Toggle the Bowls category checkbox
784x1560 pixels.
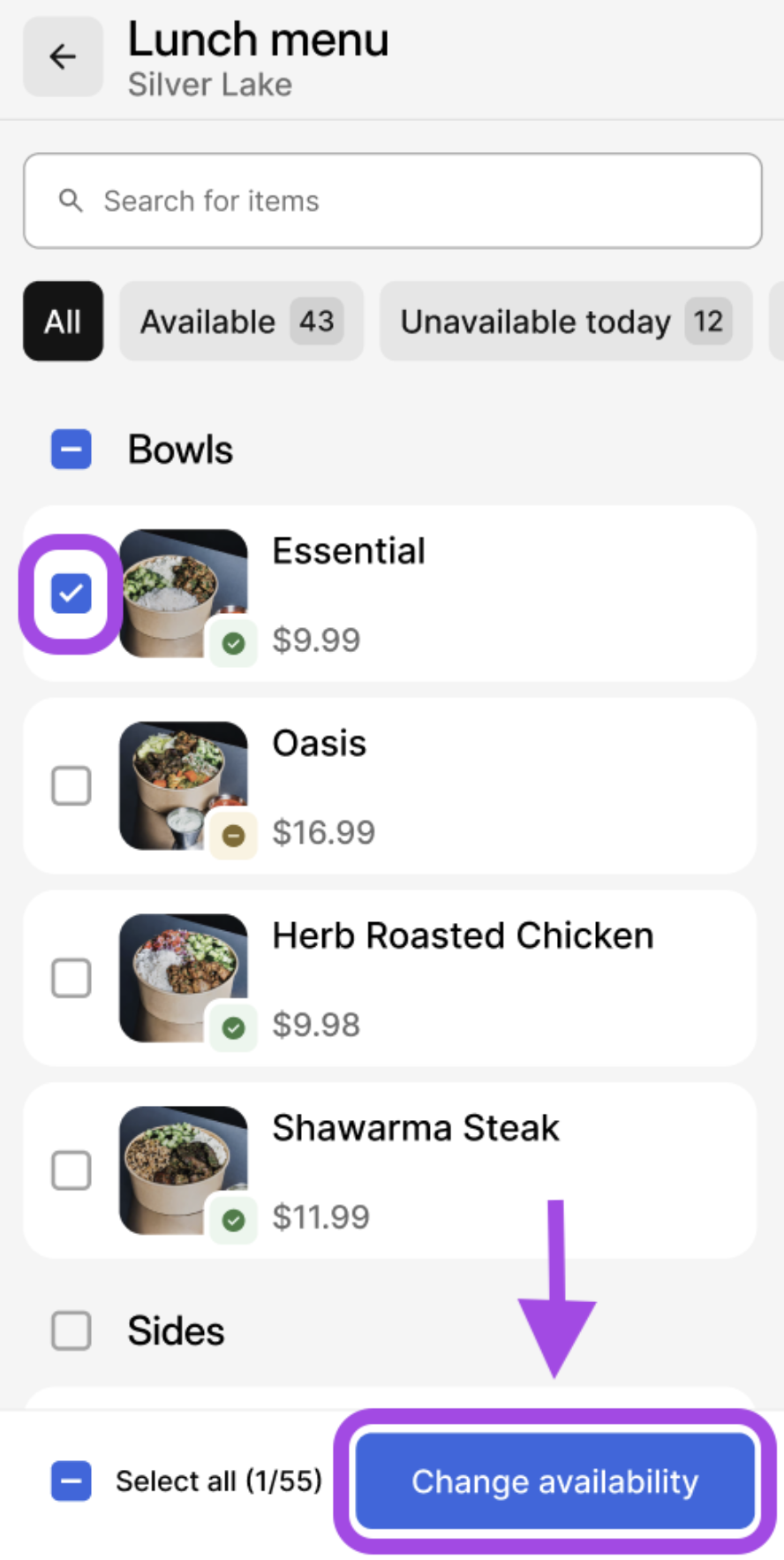click(x=72, y=450)
